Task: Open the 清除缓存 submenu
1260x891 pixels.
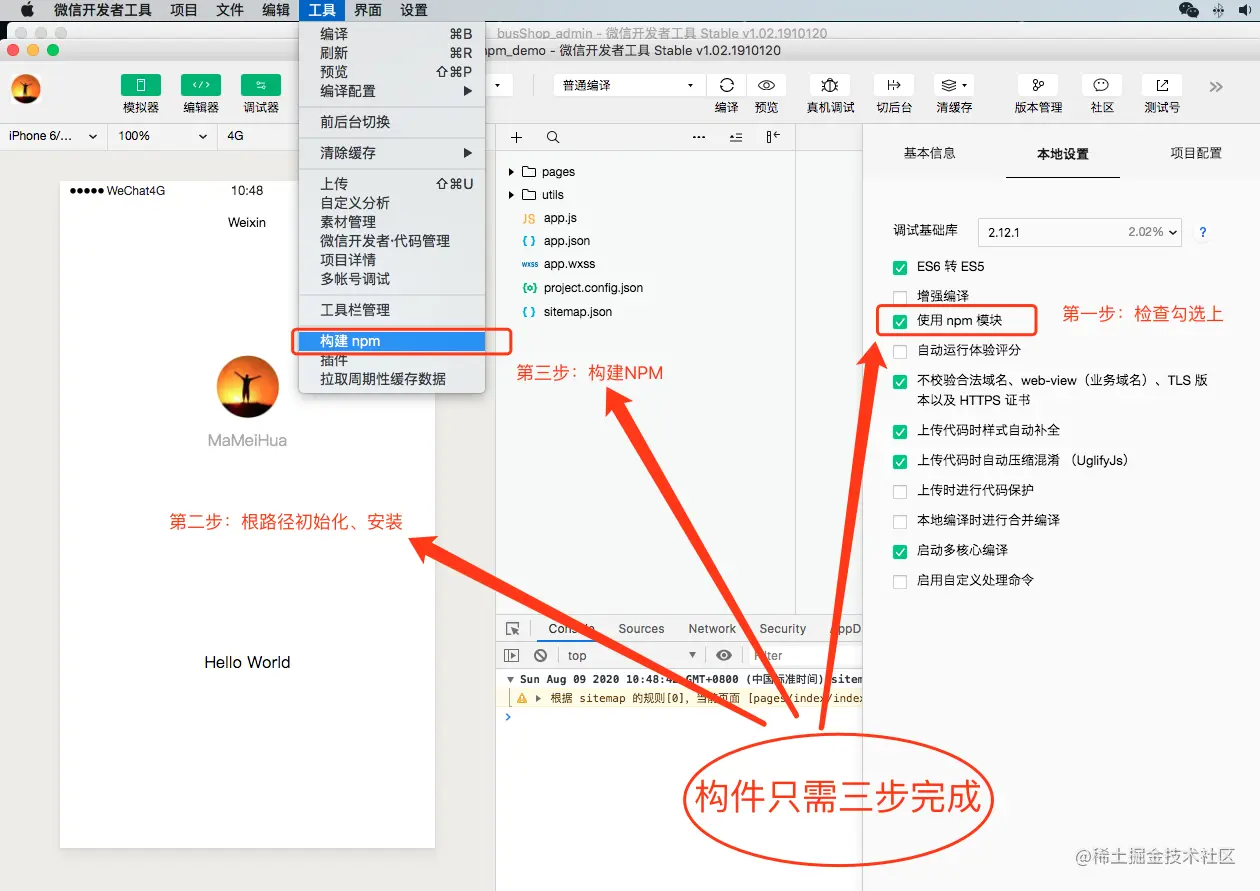Action: click(x=392, y=153)
